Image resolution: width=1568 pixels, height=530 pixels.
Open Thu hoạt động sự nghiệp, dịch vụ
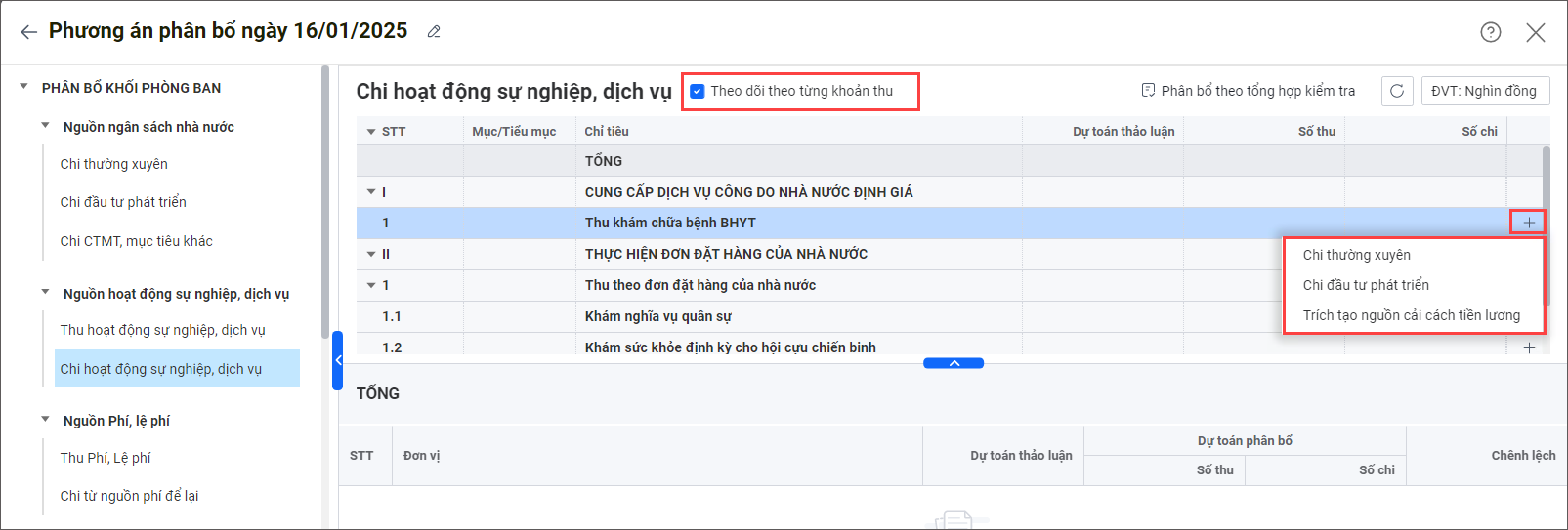[x=162, y=330]
